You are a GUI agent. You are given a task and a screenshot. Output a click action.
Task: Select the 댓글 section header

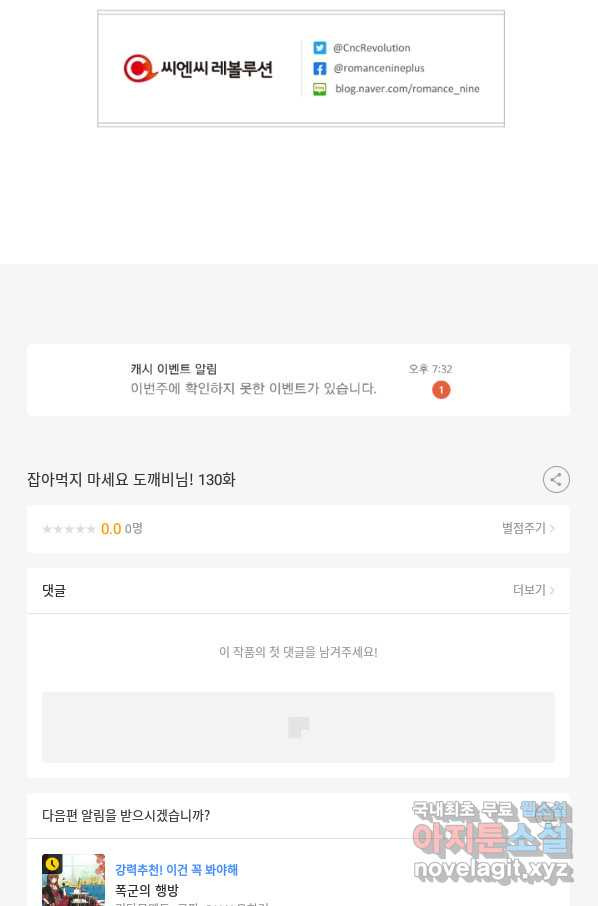[54, 591]
